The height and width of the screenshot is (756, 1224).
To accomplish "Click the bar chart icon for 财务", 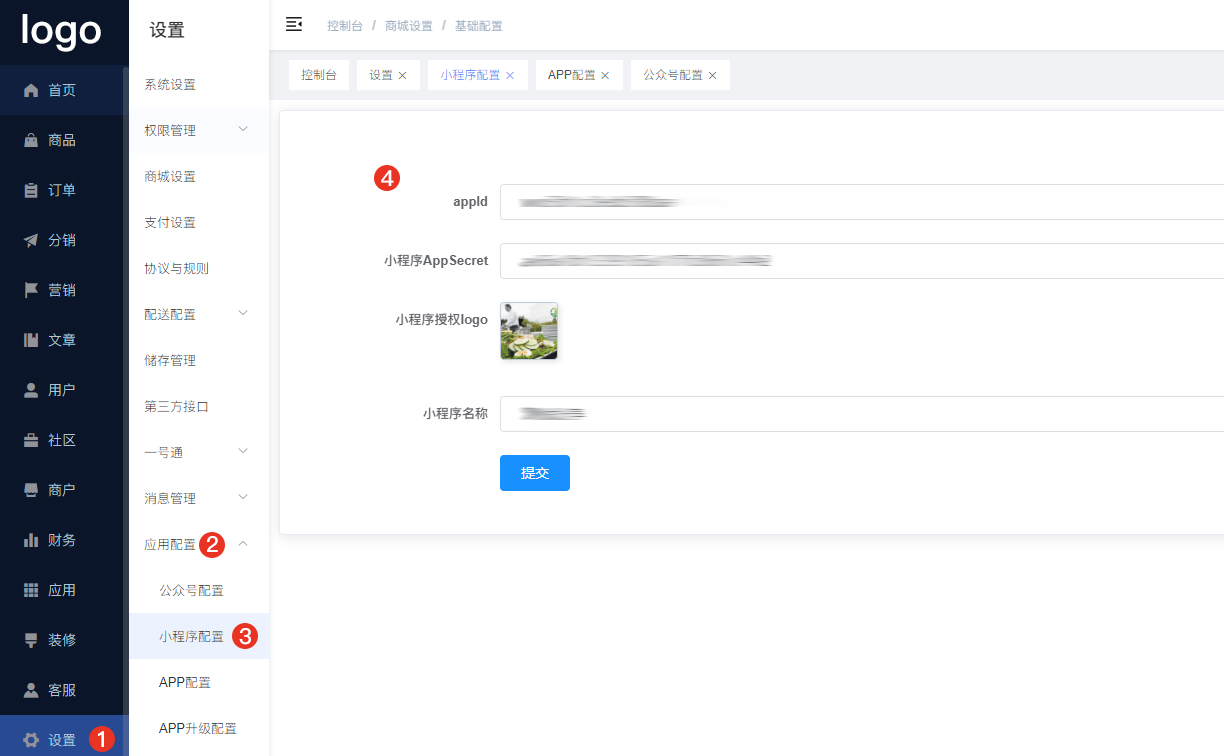I will pos(31,540).
